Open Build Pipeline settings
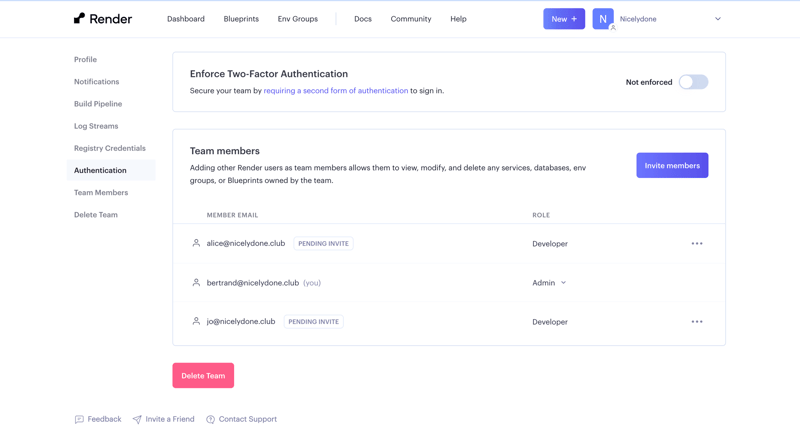Viewport: 800px width, 442px height. coord(98,104)
